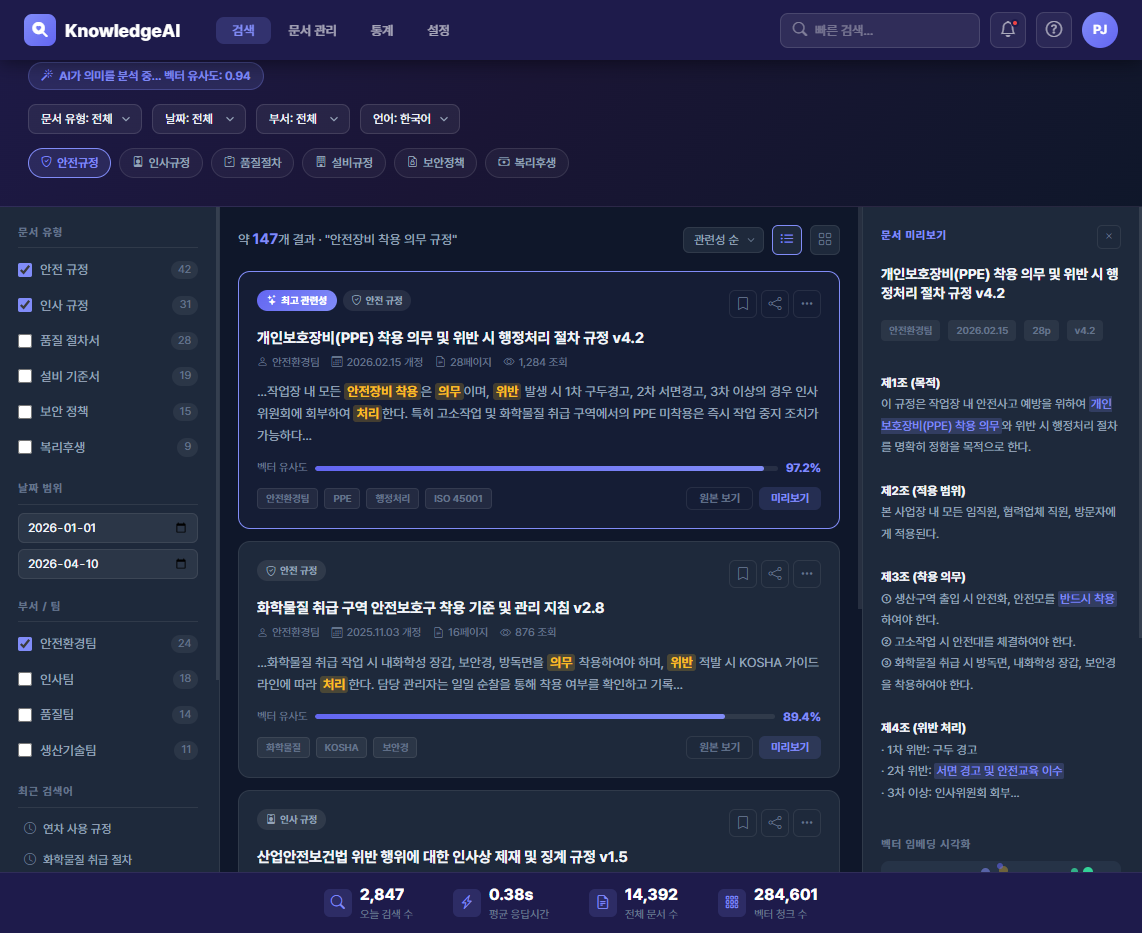Uncheck the 안전 규정 document type
Viewport: 1142px width, 933px height.
[25, 269]
